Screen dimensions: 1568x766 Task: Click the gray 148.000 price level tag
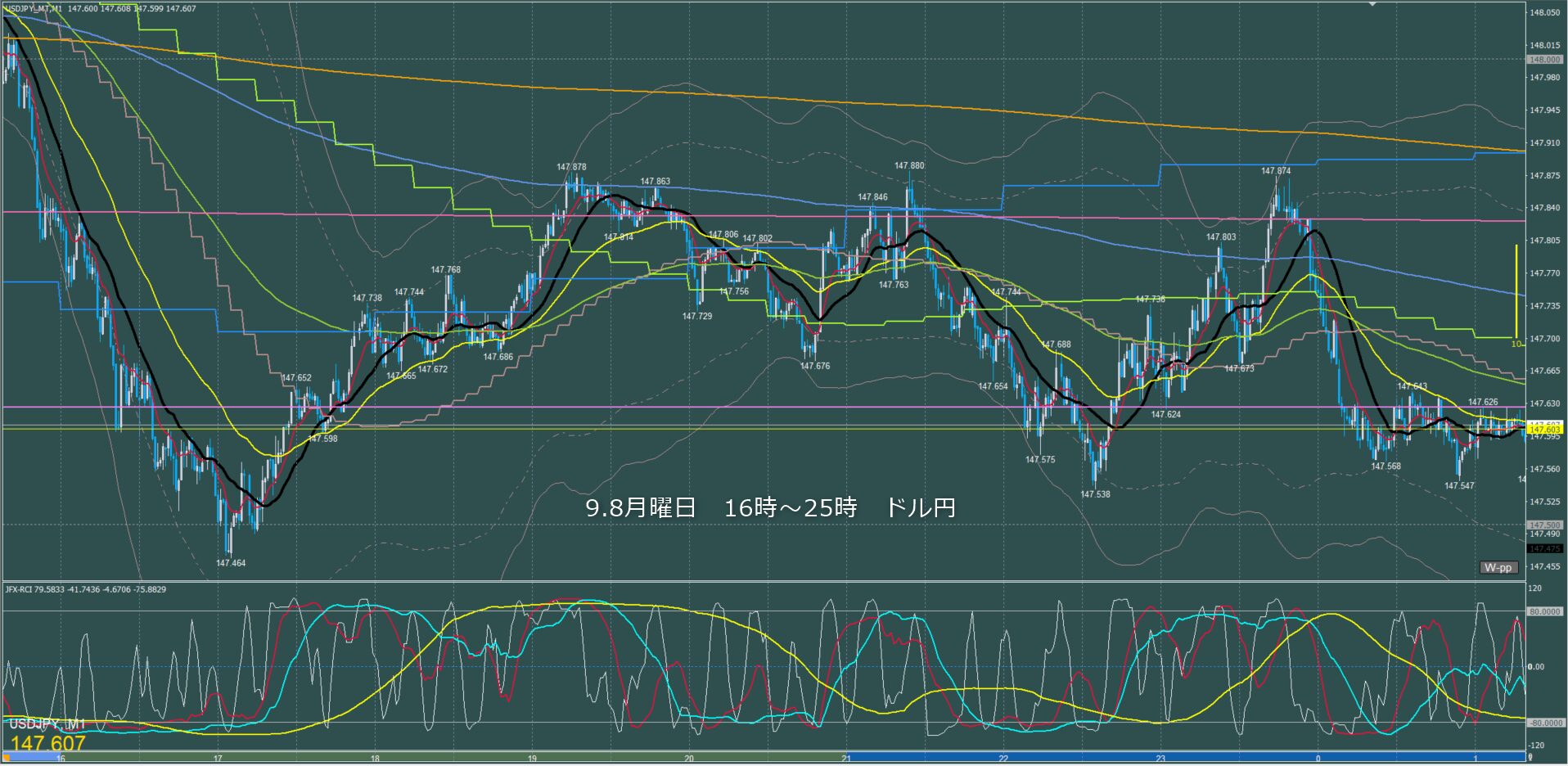[1544, 60]
